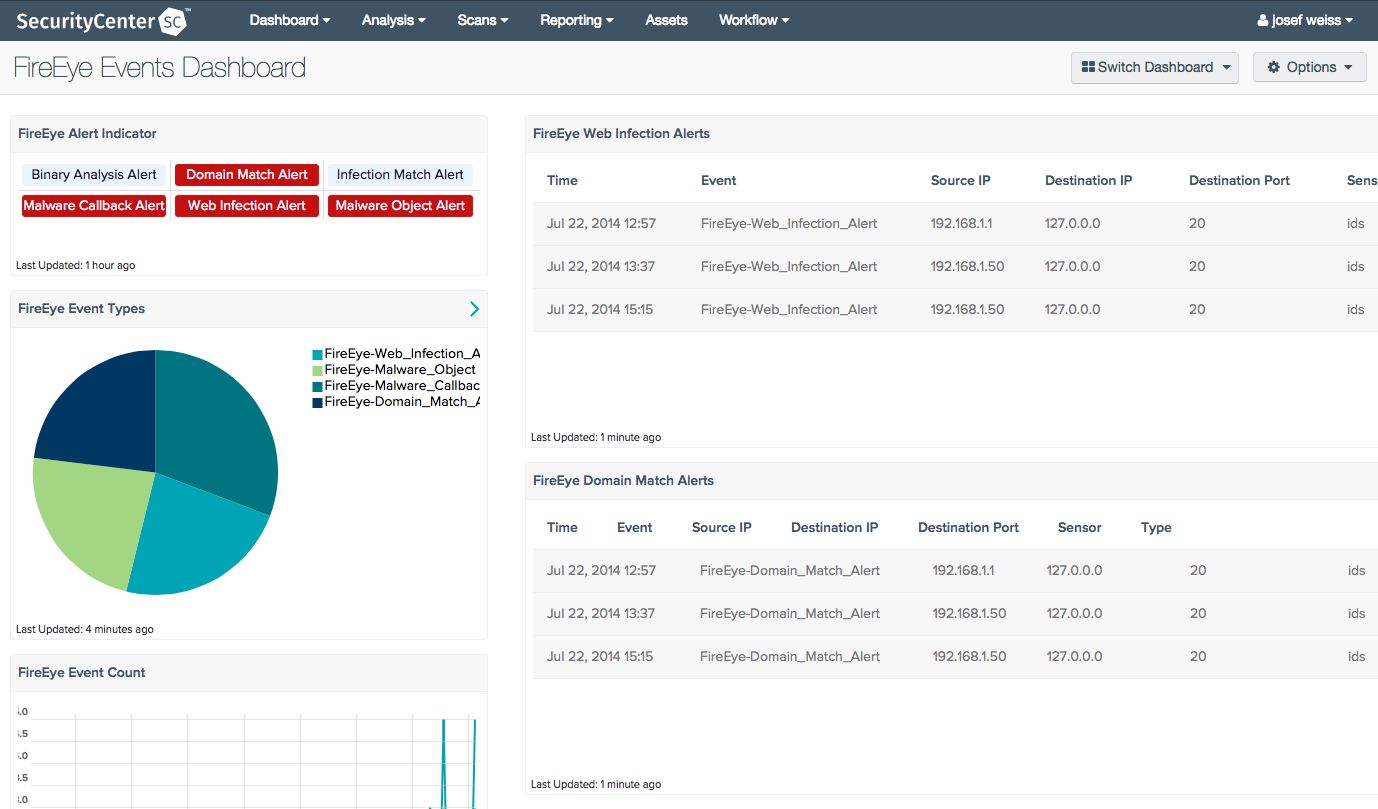Click the grid icon on Switch Dashboard

[1088, 67]
